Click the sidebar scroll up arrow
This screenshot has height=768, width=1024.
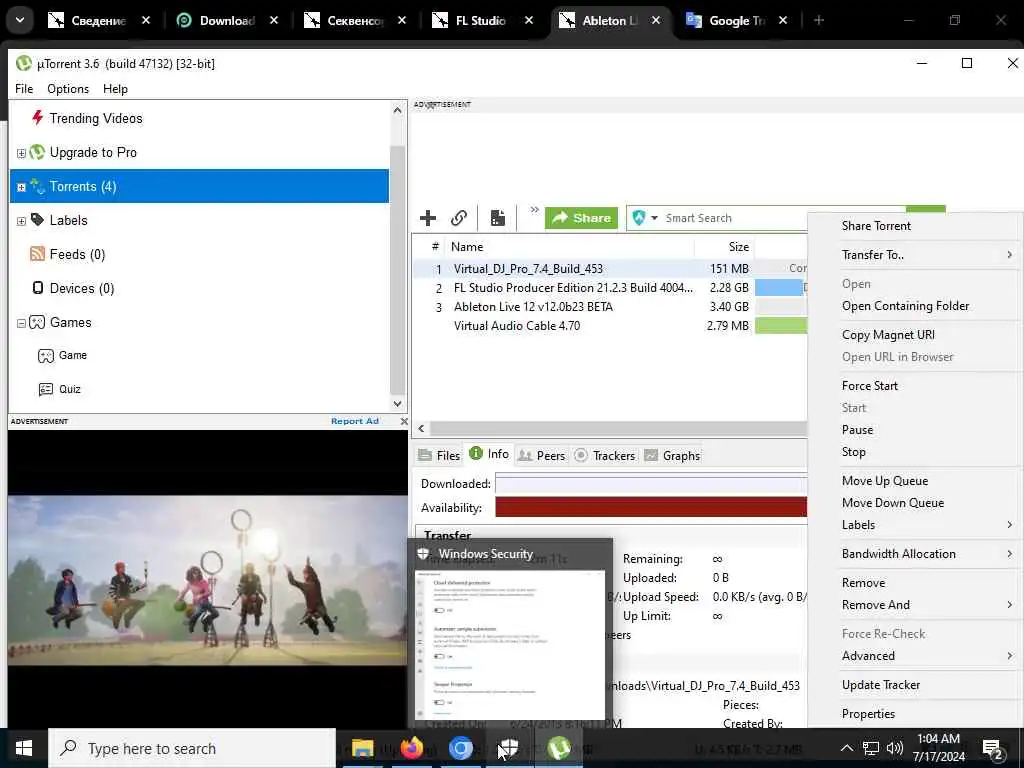point(398,110)
